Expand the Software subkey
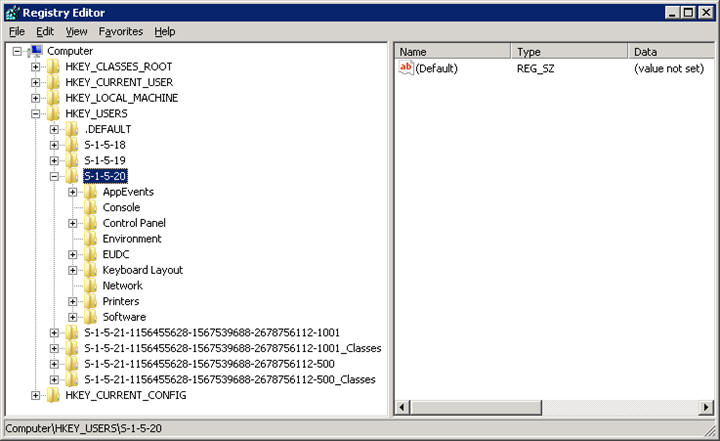This screenshot has height=441, width=720. 73,317
